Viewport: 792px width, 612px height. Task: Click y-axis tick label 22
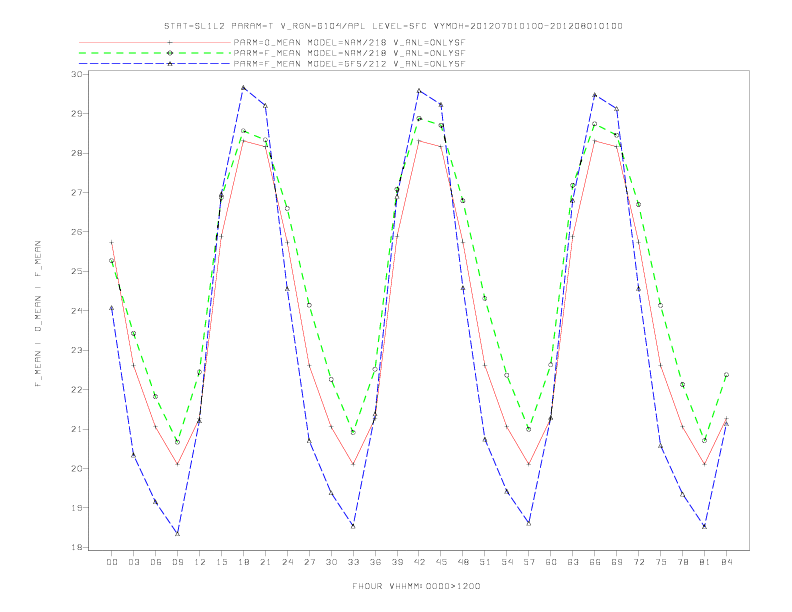[x=77, y=389]
